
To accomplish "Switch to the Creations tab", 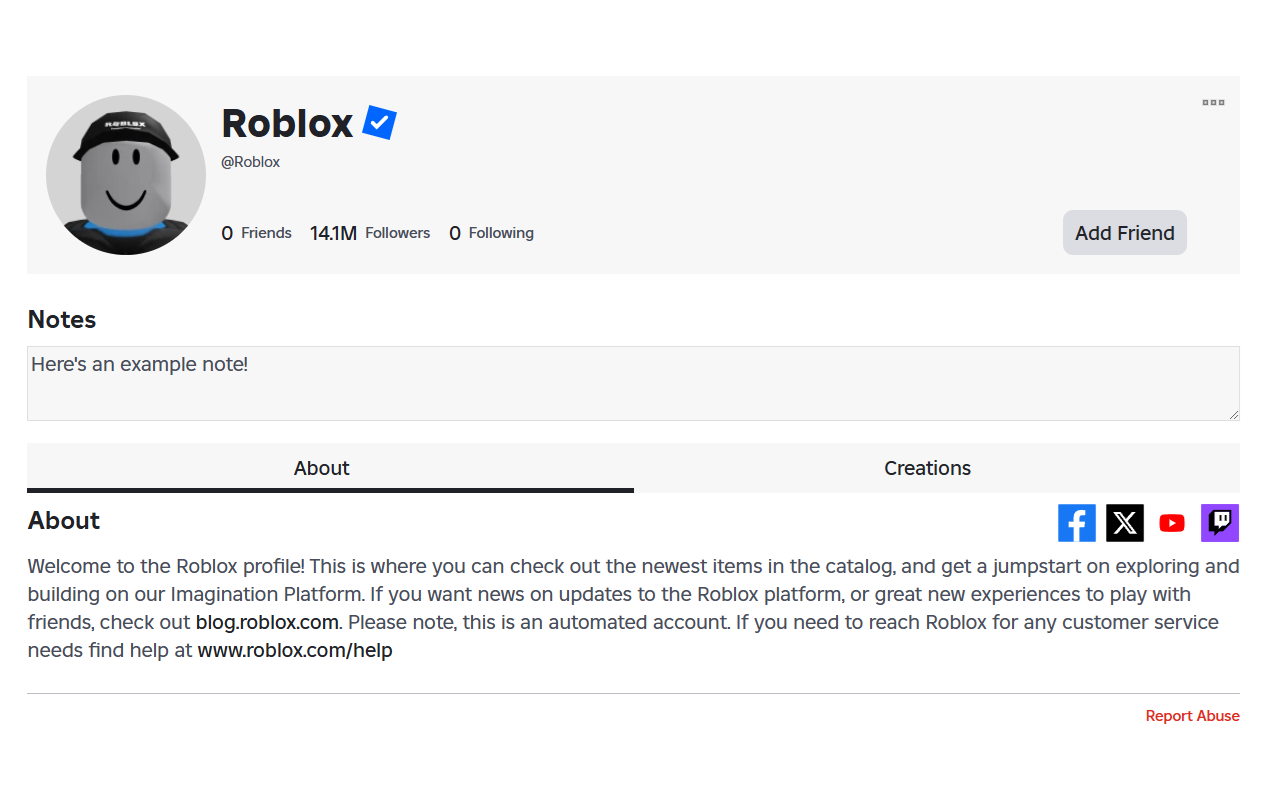I will (x=927, y=467).
